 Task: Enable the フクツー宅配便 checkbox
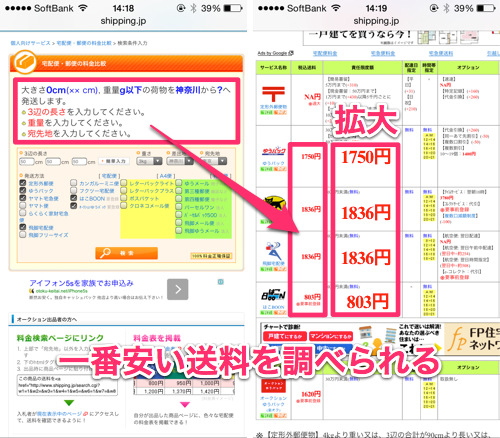tap(74, 190)
